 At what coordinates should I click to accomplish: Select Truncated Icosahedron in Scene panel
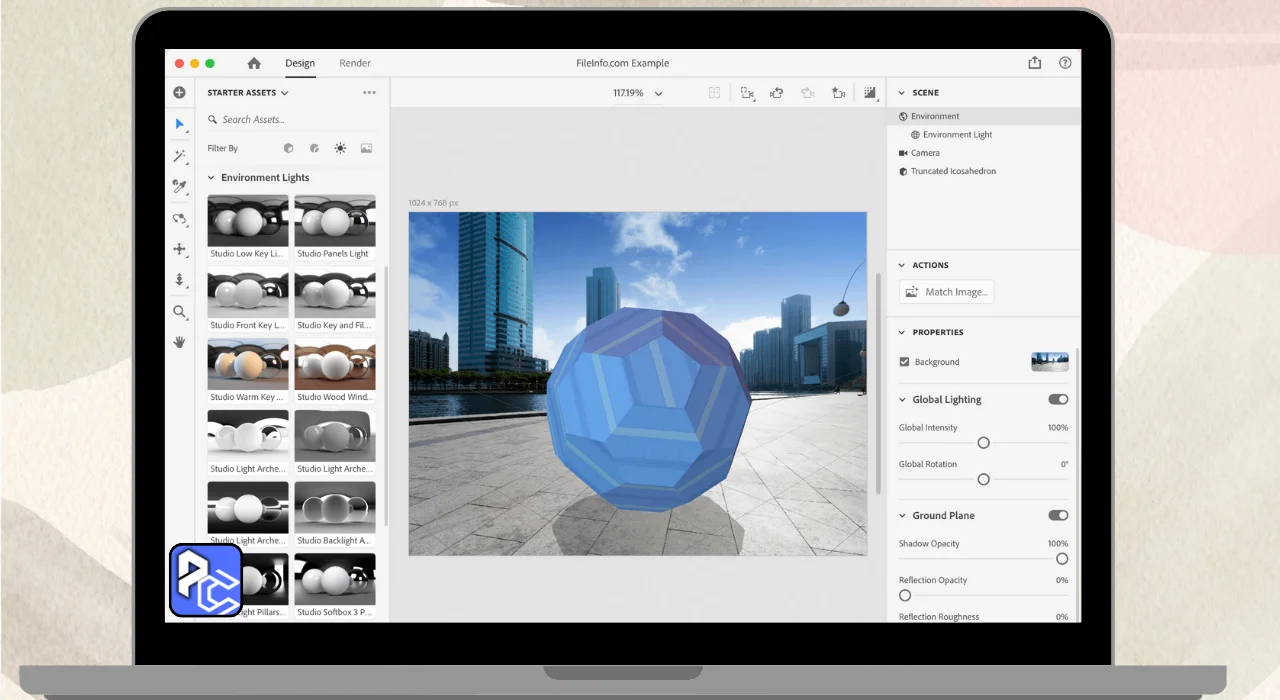click(x=952, y=171)
